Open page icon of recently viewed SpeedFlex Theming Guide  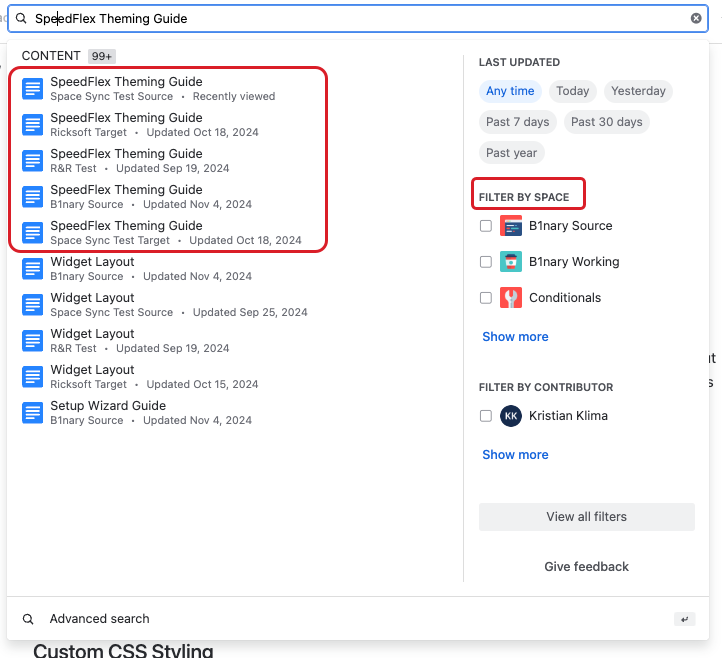pos(33,88)
